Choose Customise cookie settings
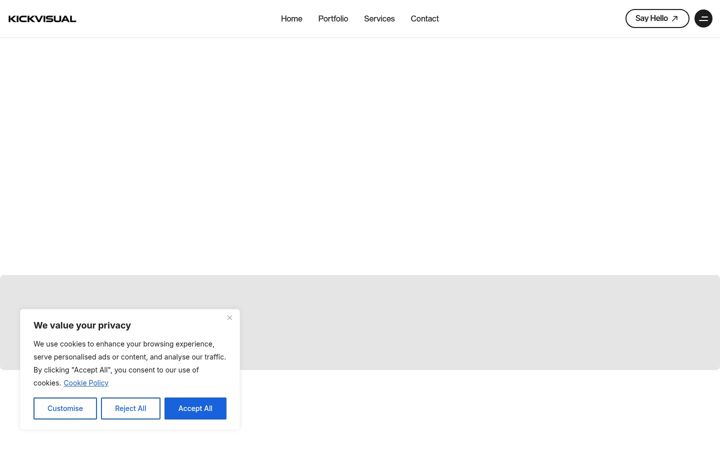This screenshot has width=720, height=450. (65, 408)
